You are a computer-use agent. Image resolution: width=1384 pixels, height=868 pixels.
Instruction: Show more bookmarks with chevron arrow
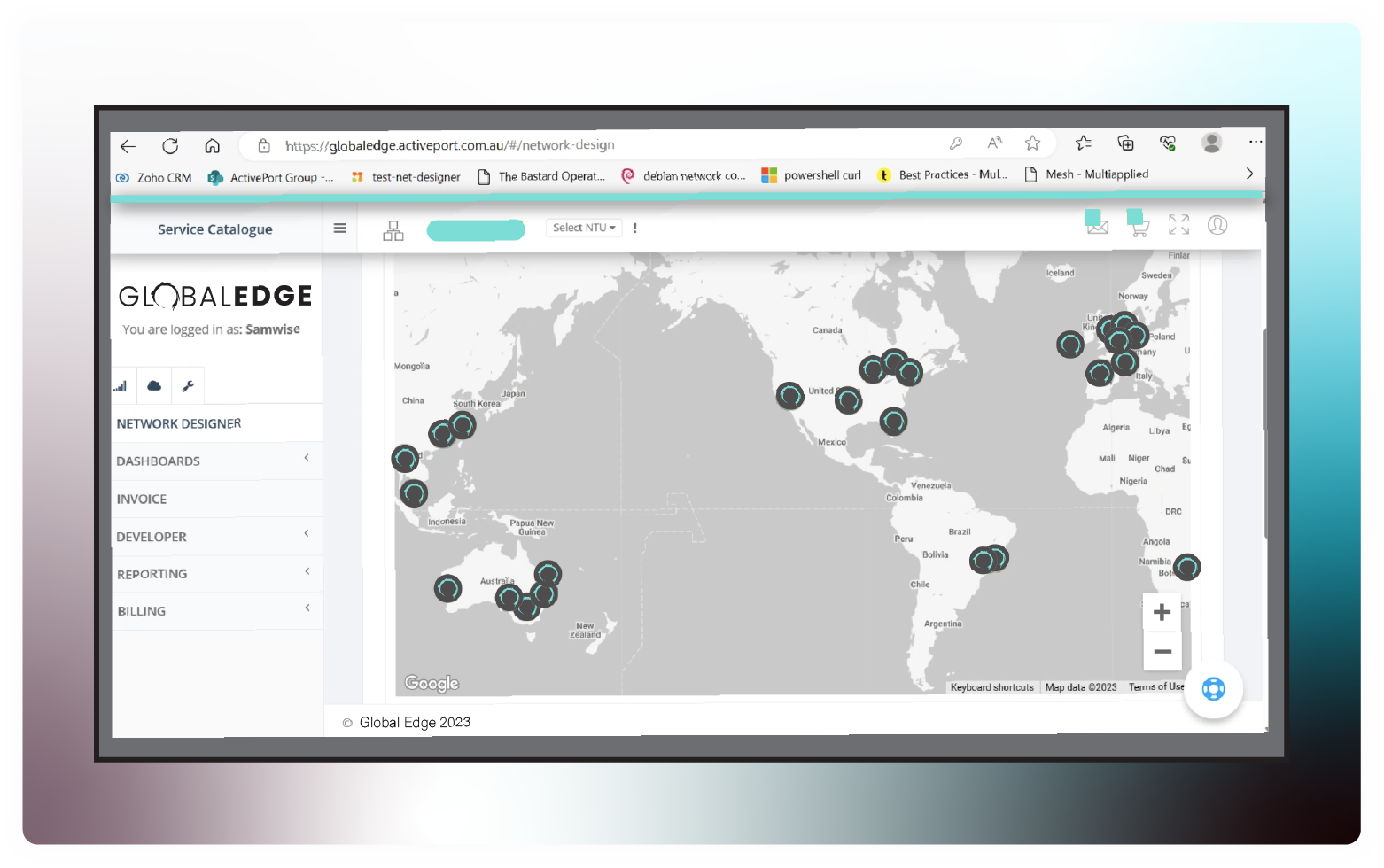coord(1249,174)
